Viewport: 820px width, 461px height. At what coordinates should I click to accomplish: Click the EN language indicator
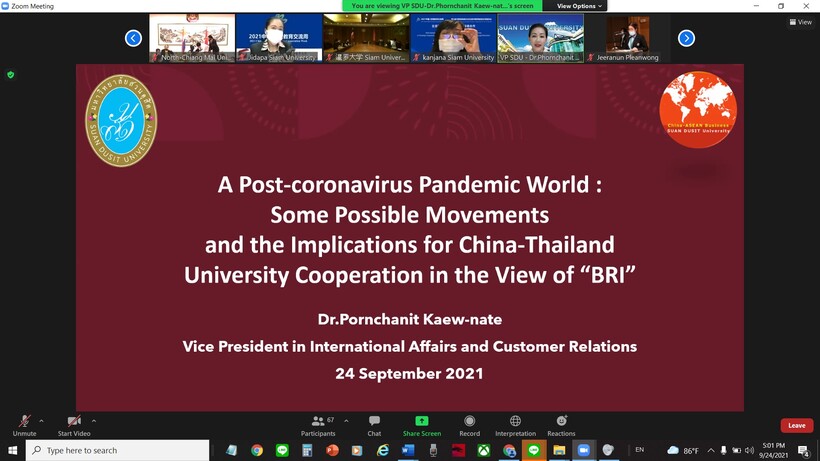pyautogui.click(x=640, y=450)
